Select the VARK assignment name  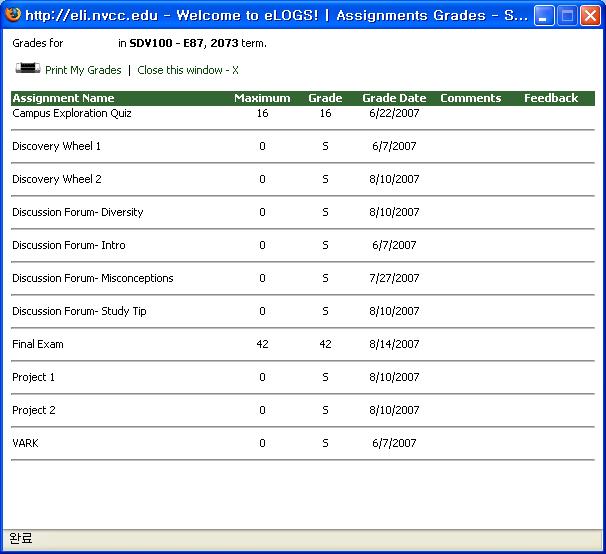pos(26,443)
